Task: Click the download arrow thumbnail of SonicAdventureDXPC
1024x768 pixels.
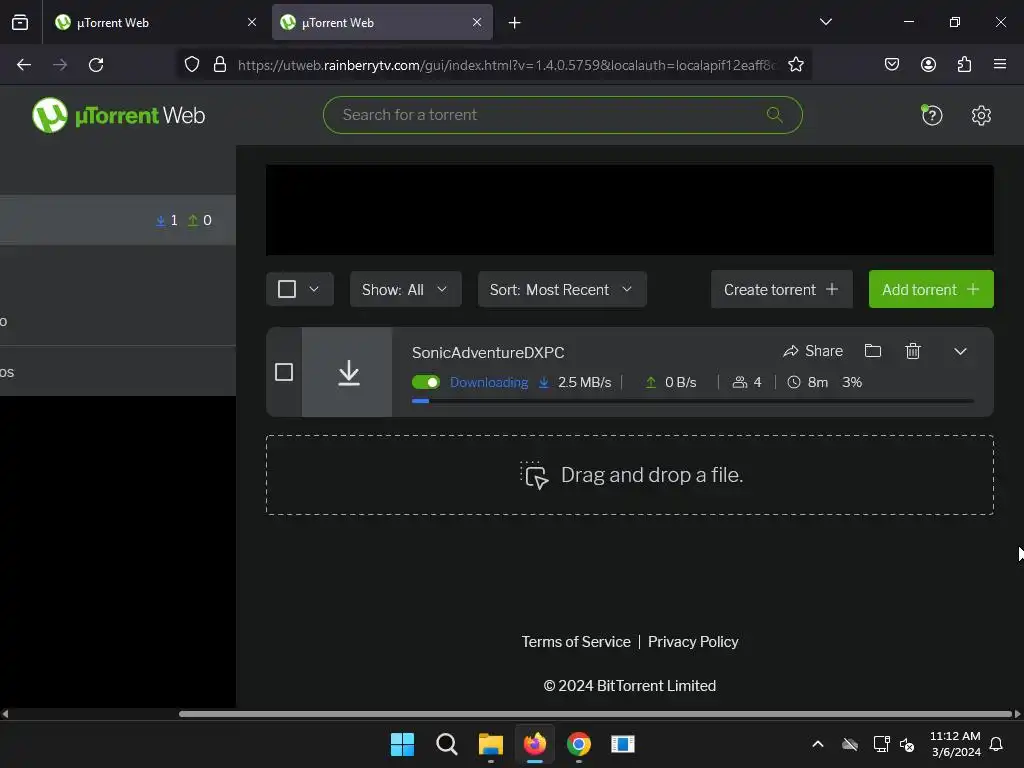Action: [x=348, y=372]
